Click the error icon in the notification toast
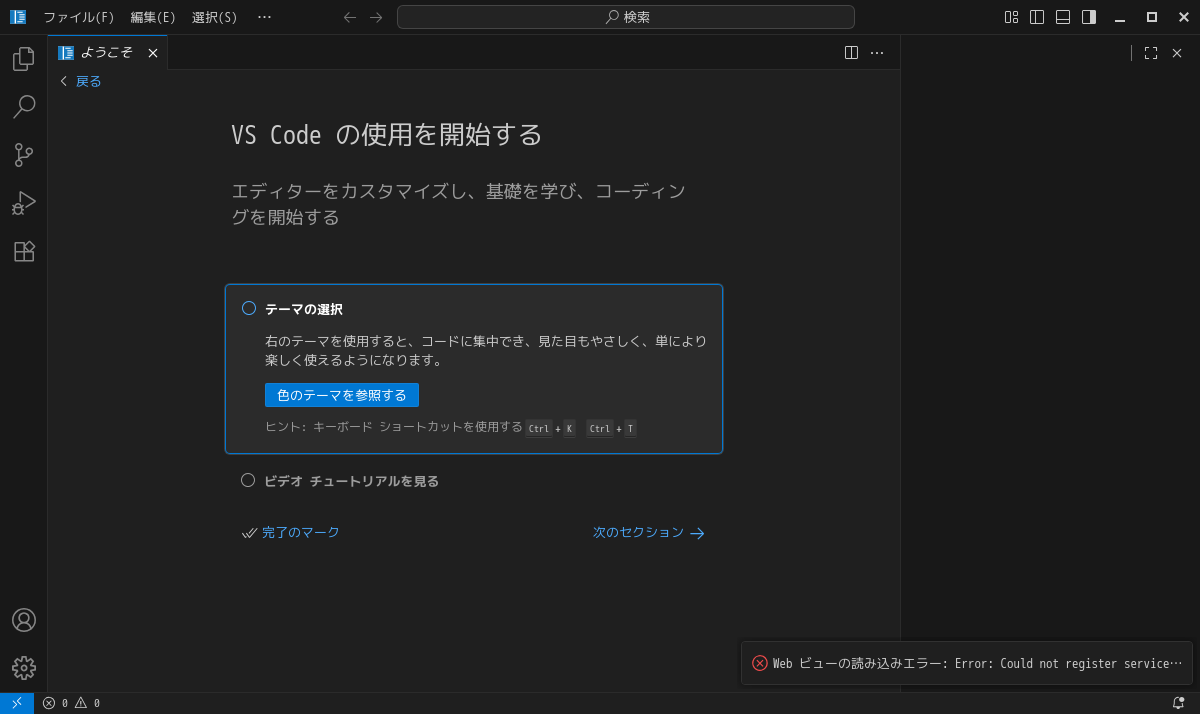The image size is (1200, 714). point(760,663)
